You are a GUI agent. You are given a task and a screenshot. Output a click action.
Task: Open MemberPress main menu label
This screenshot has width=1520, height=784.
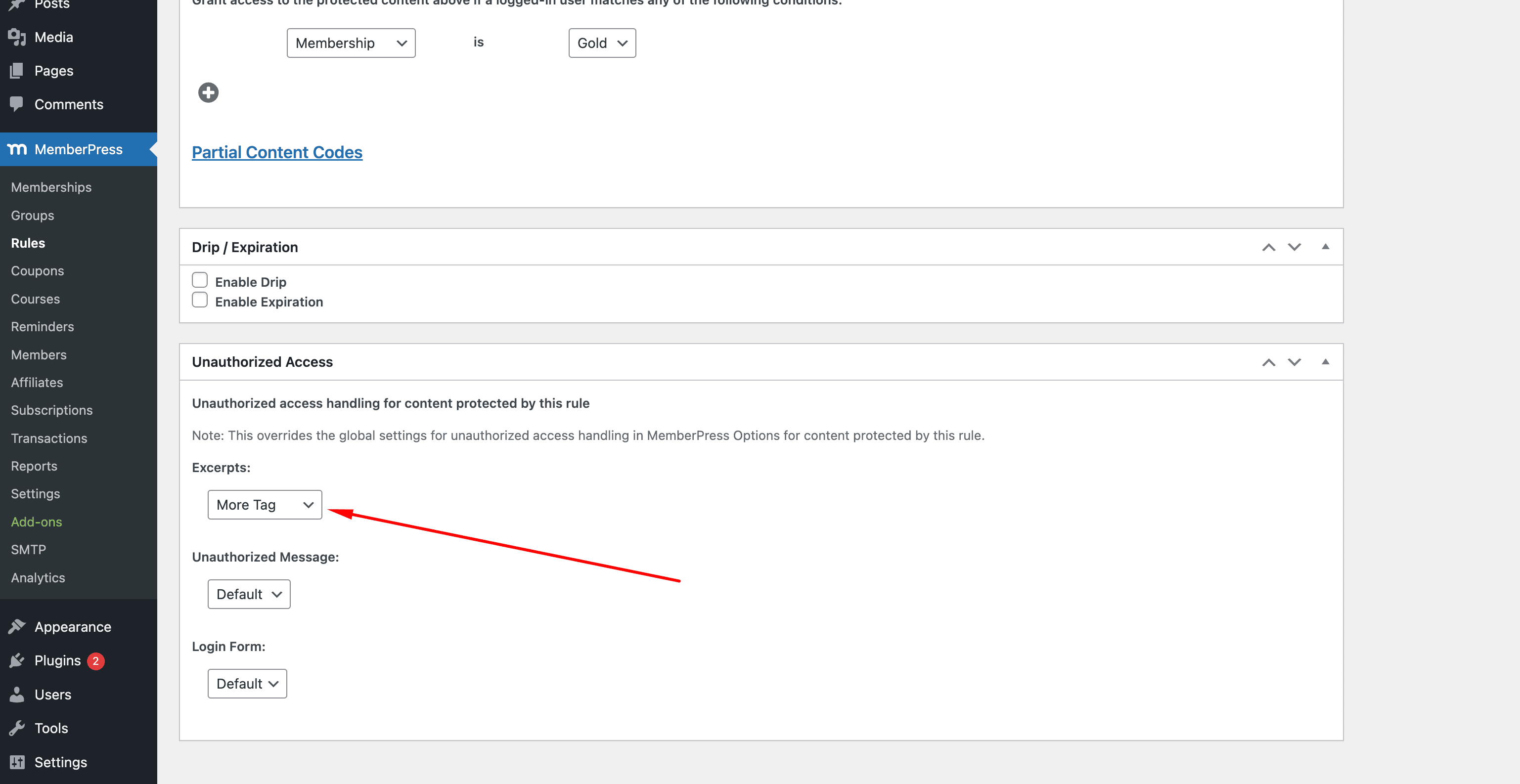coord(79,149)
